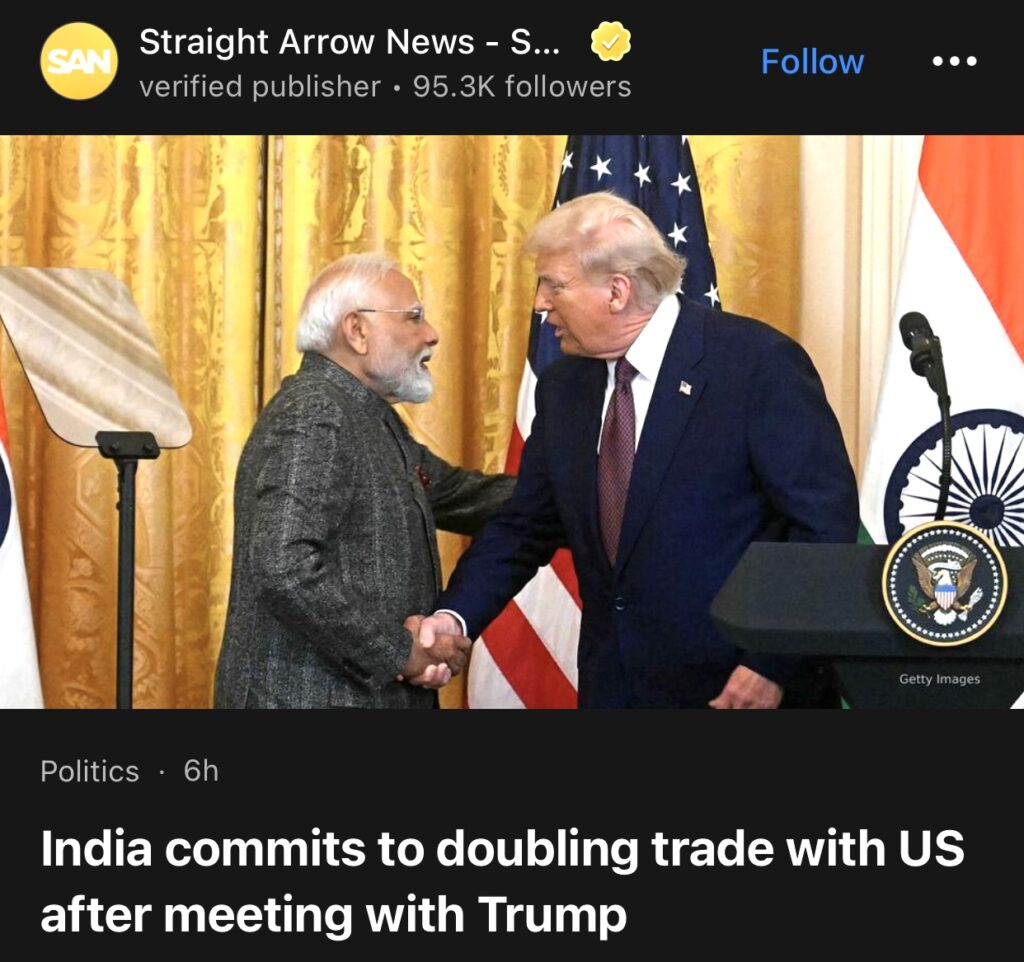Select the Politics category tag

(x=89, y=771)
